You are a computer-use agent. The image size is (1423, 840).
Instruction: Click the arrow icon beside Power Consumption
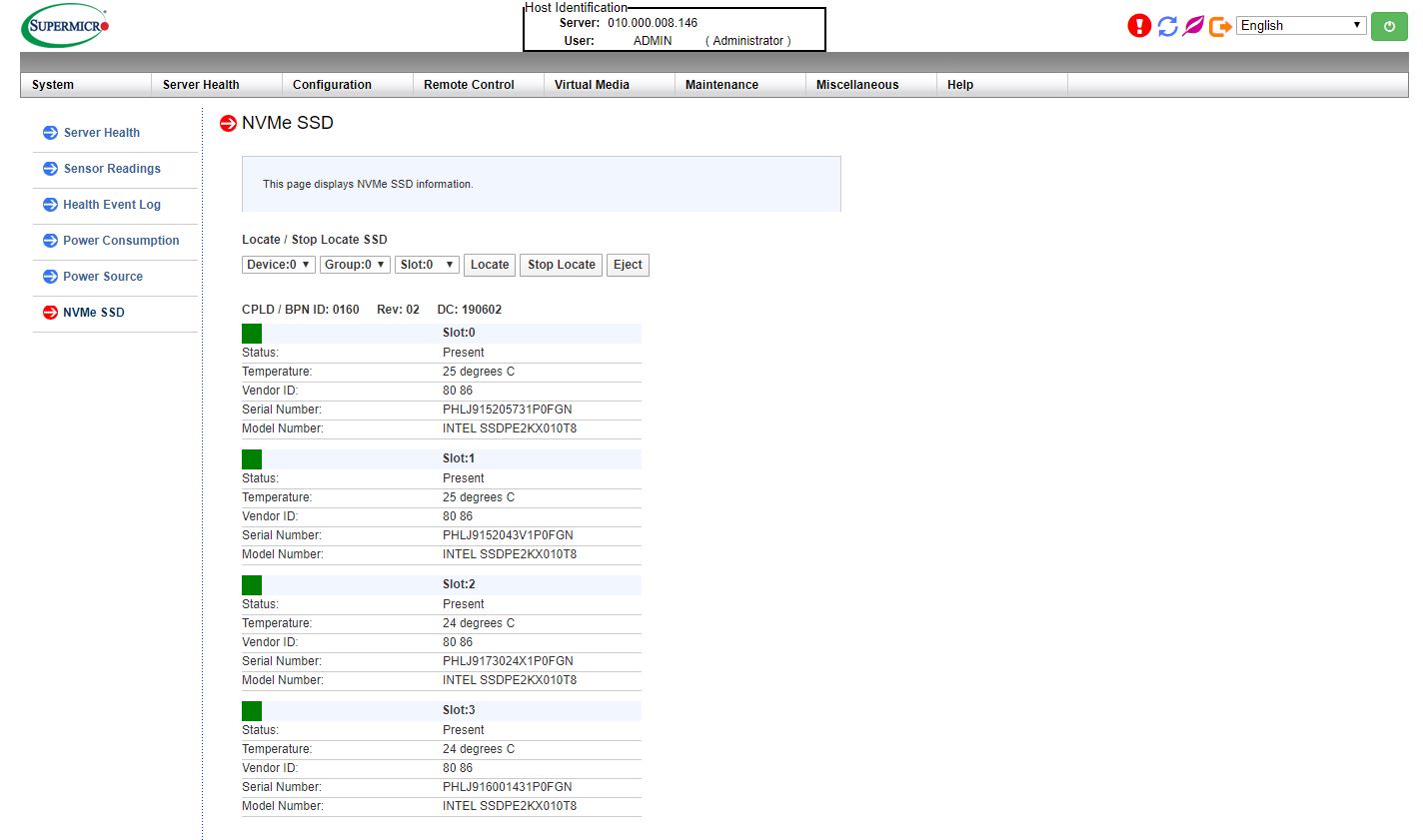50,241
